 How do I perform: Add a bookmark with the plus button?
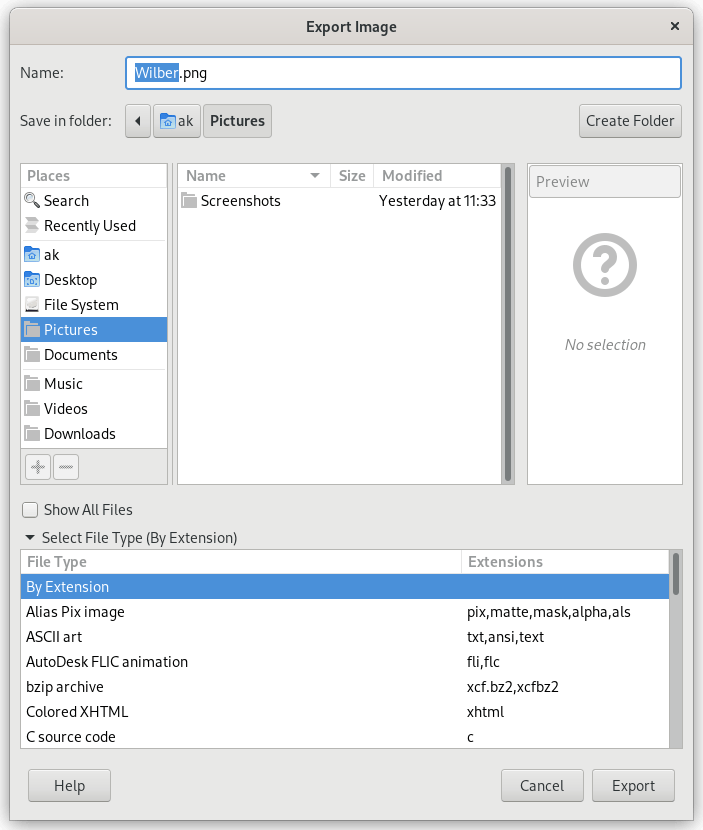(37, 466)
